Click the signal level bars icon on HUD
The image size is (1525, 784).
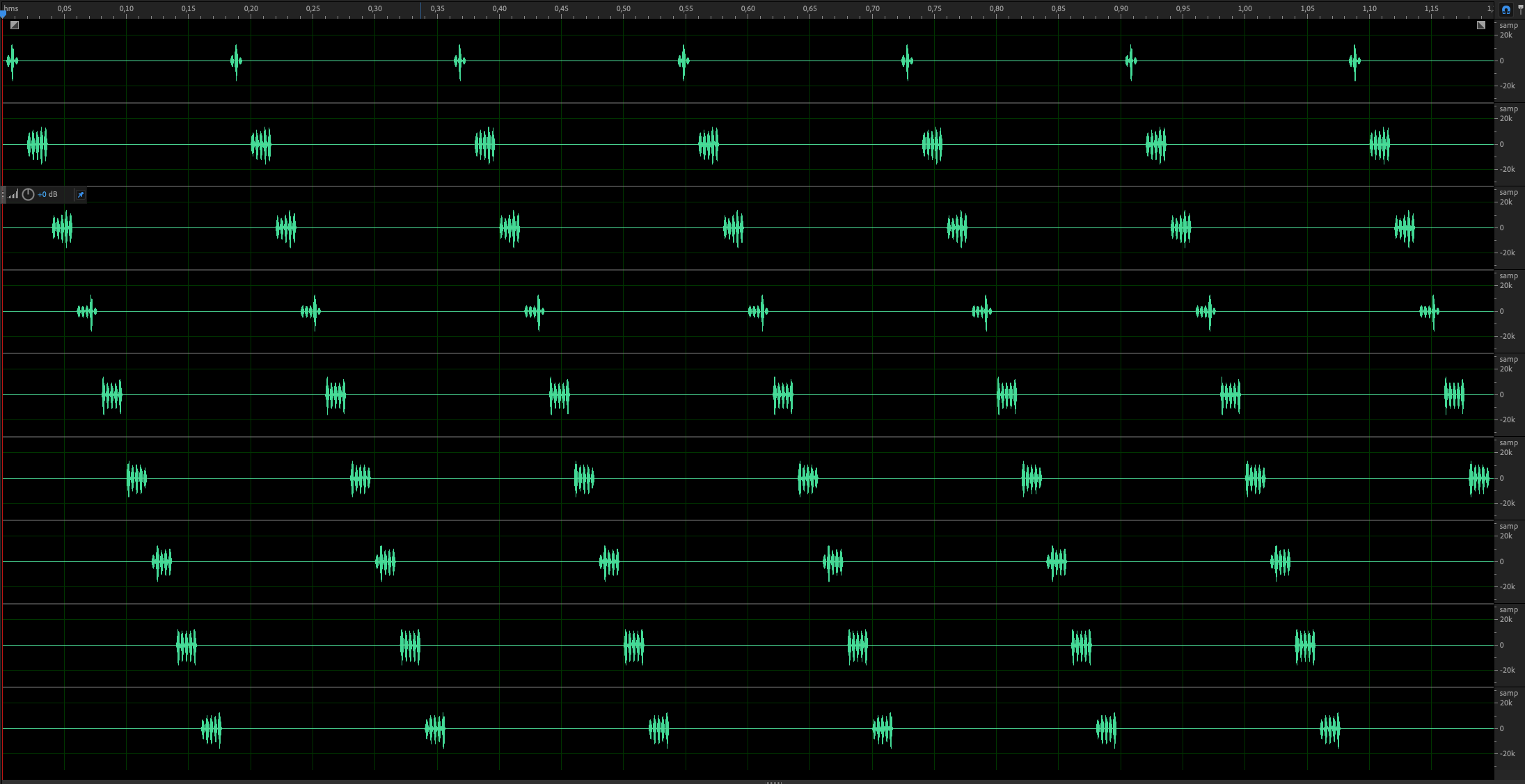tap(13, 195)
